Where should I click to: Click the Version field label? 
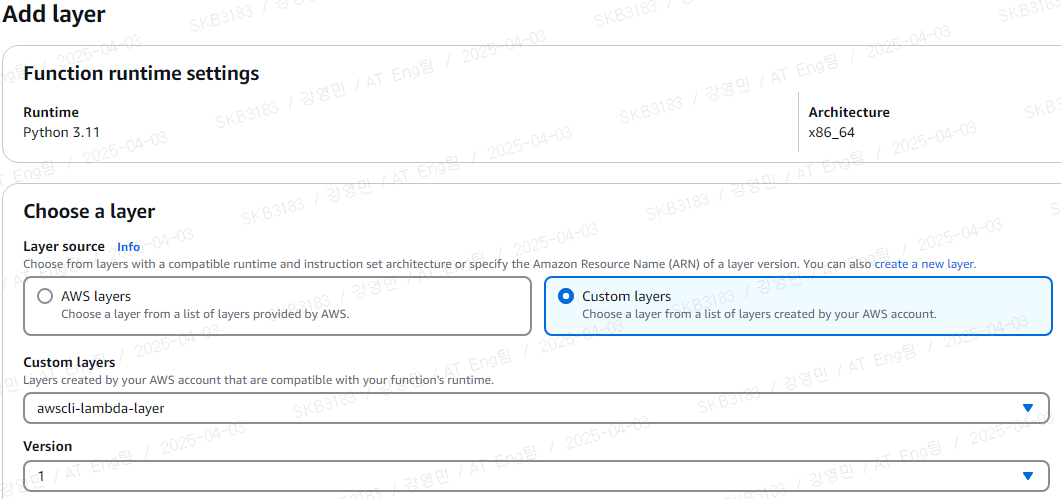click(47, 447)
